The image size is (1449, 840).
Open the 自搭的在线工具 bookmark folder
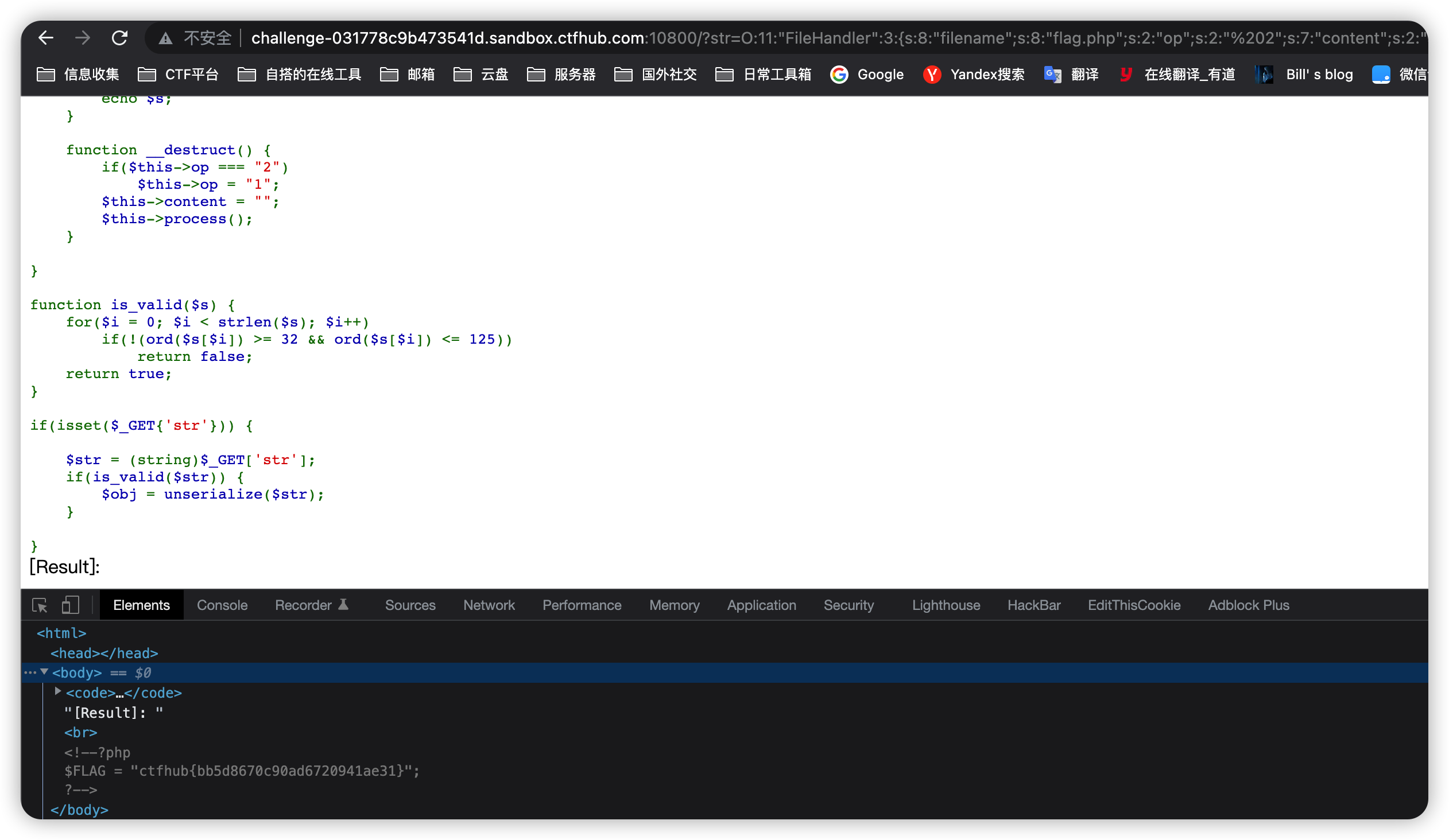coord(300,75)
